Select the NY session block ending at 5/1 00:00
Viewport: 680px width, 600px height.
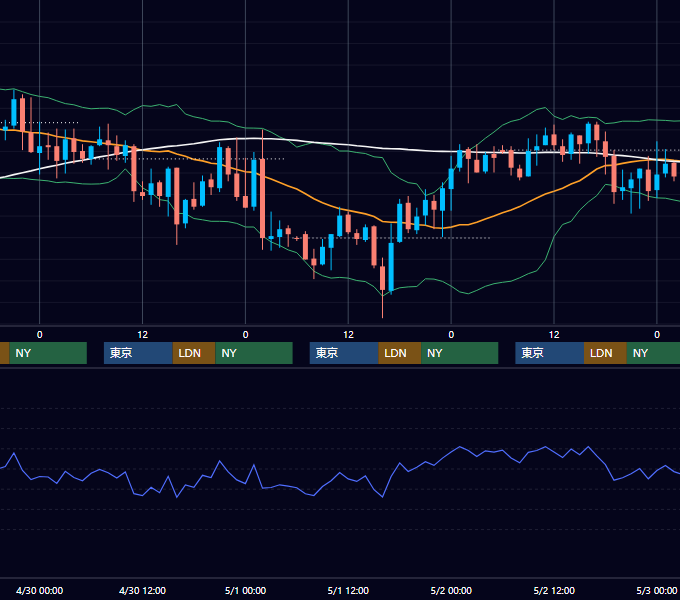[x=254, y=353]
